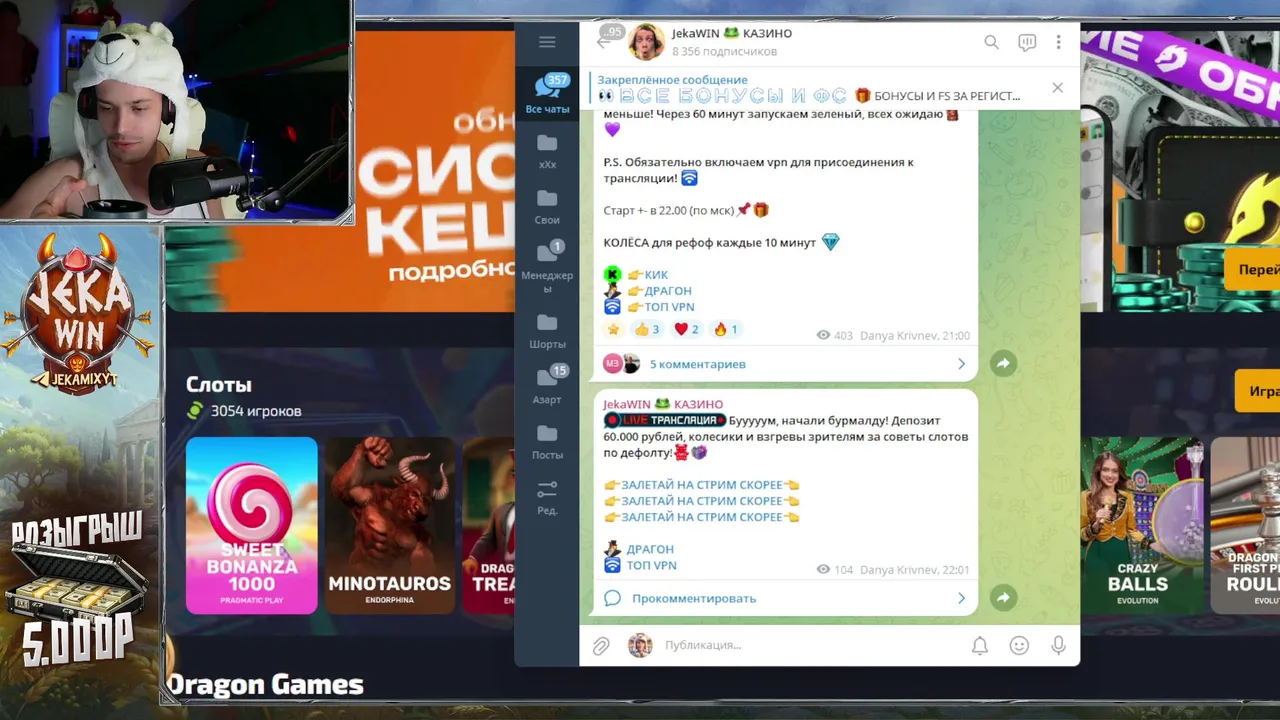This screenshot has height=720, width=1280.
Task: Toggle silent broadcast bell icon
Action: pyautogui.click(x=980, y=646)
